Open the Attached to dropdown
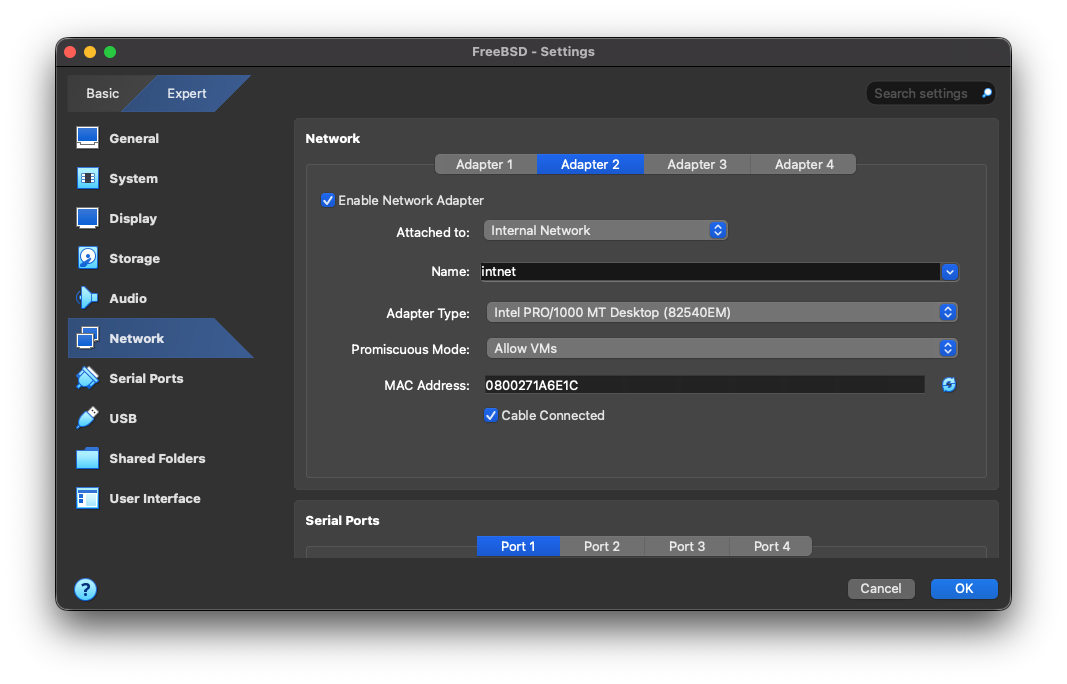This screenshot has height=684, width=1067. 606,230
